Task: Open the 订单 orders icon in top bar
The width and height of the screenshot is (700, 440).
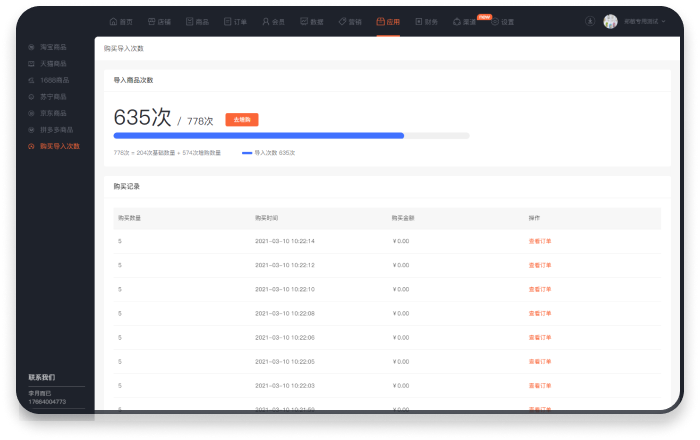Action: click(x=227, y=21)
